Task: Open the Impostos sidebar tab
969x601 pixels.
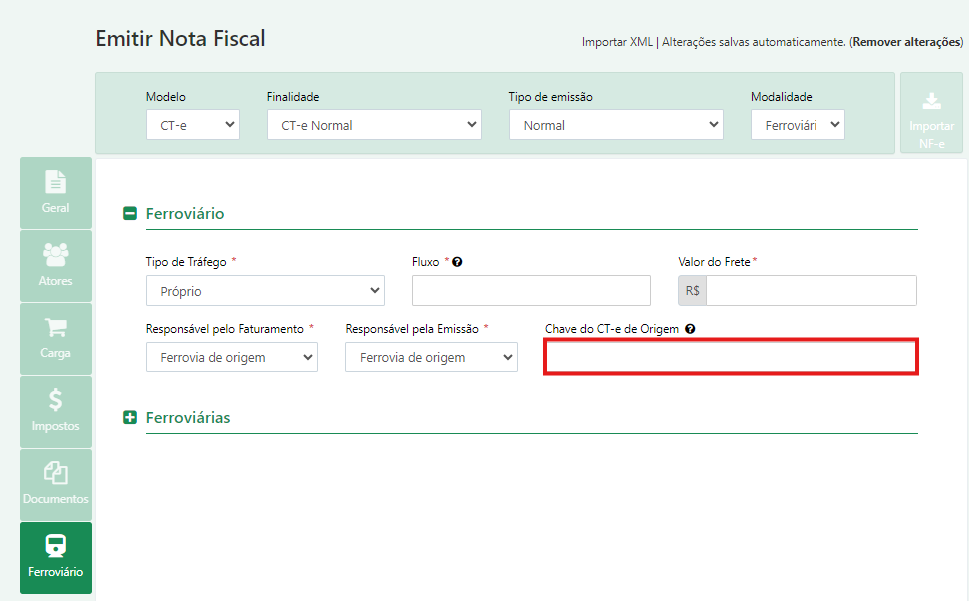Action: [56, 411]
